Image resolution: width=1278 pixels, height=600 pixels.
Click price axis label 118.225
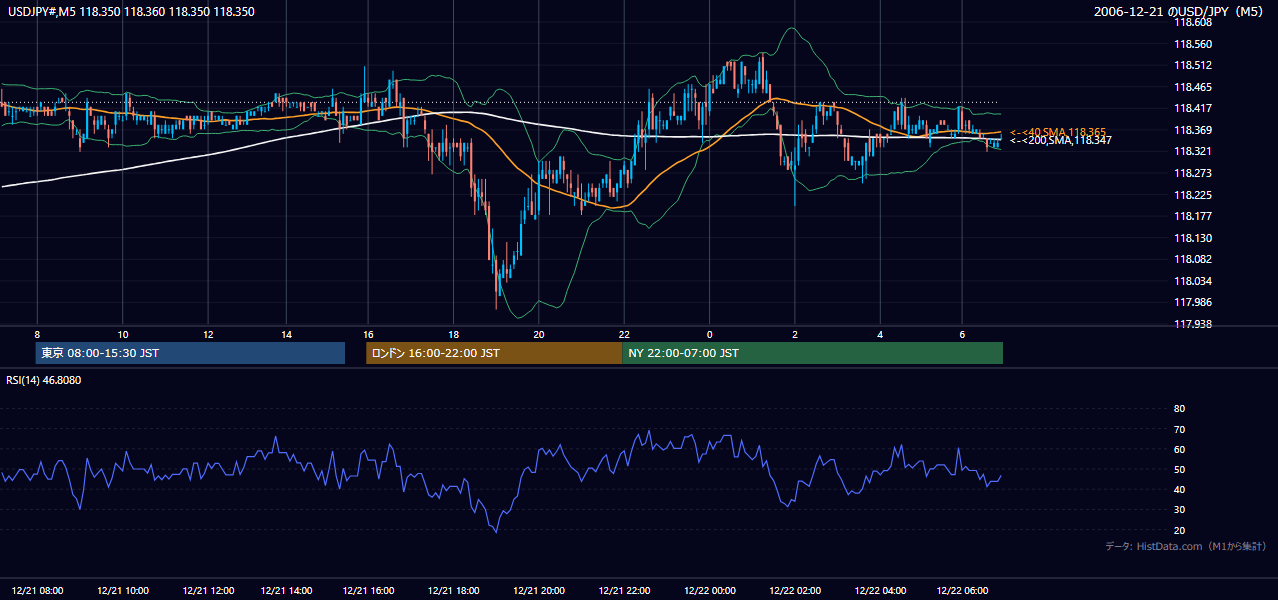[1192, 195]
